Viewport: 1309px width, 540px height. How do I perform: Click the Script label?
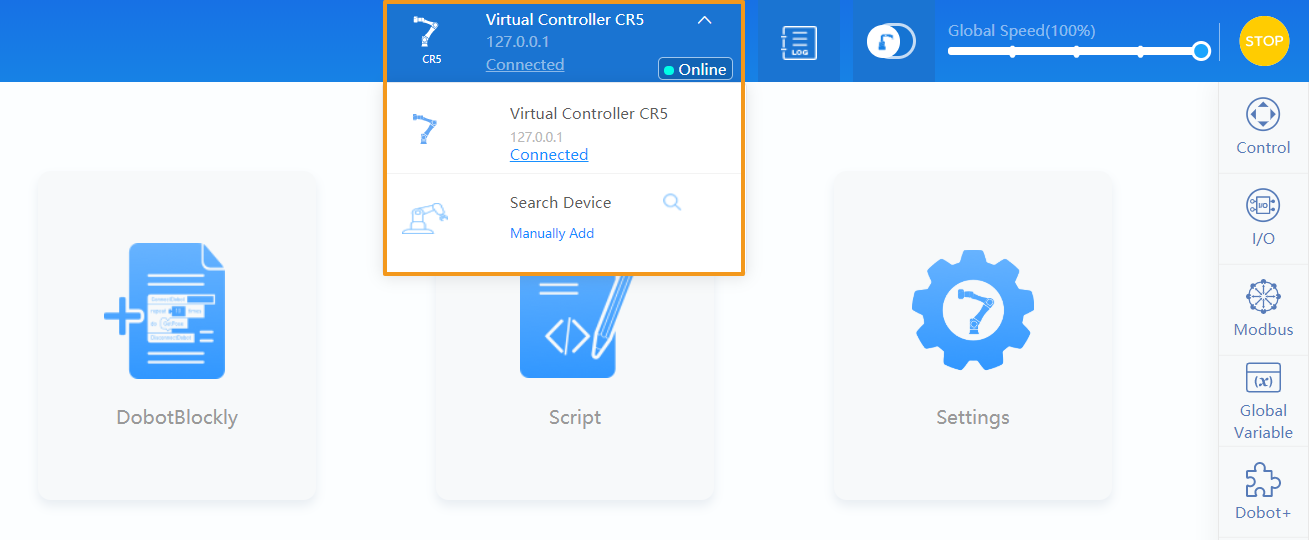pos(575,417)
